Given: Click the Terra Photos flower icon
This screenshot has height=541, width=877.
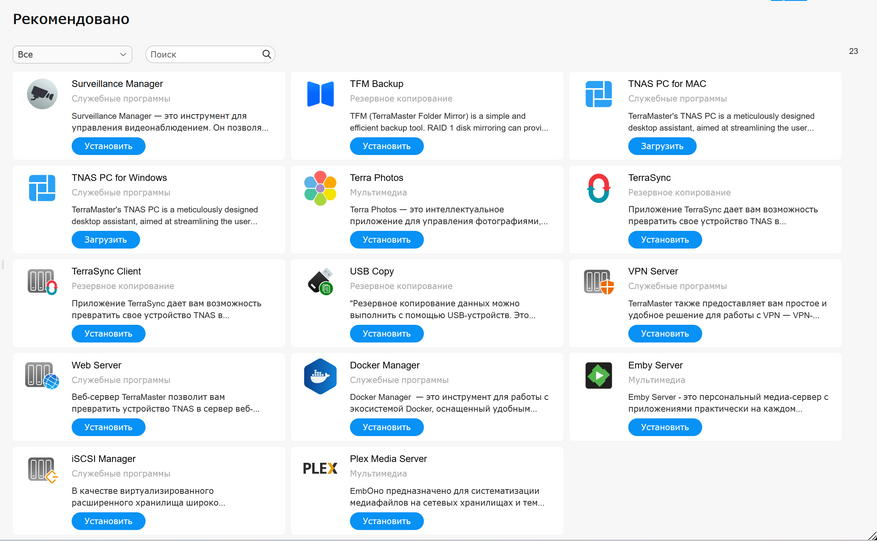Looking at the screenshot, I should click(x=320, y=188).
